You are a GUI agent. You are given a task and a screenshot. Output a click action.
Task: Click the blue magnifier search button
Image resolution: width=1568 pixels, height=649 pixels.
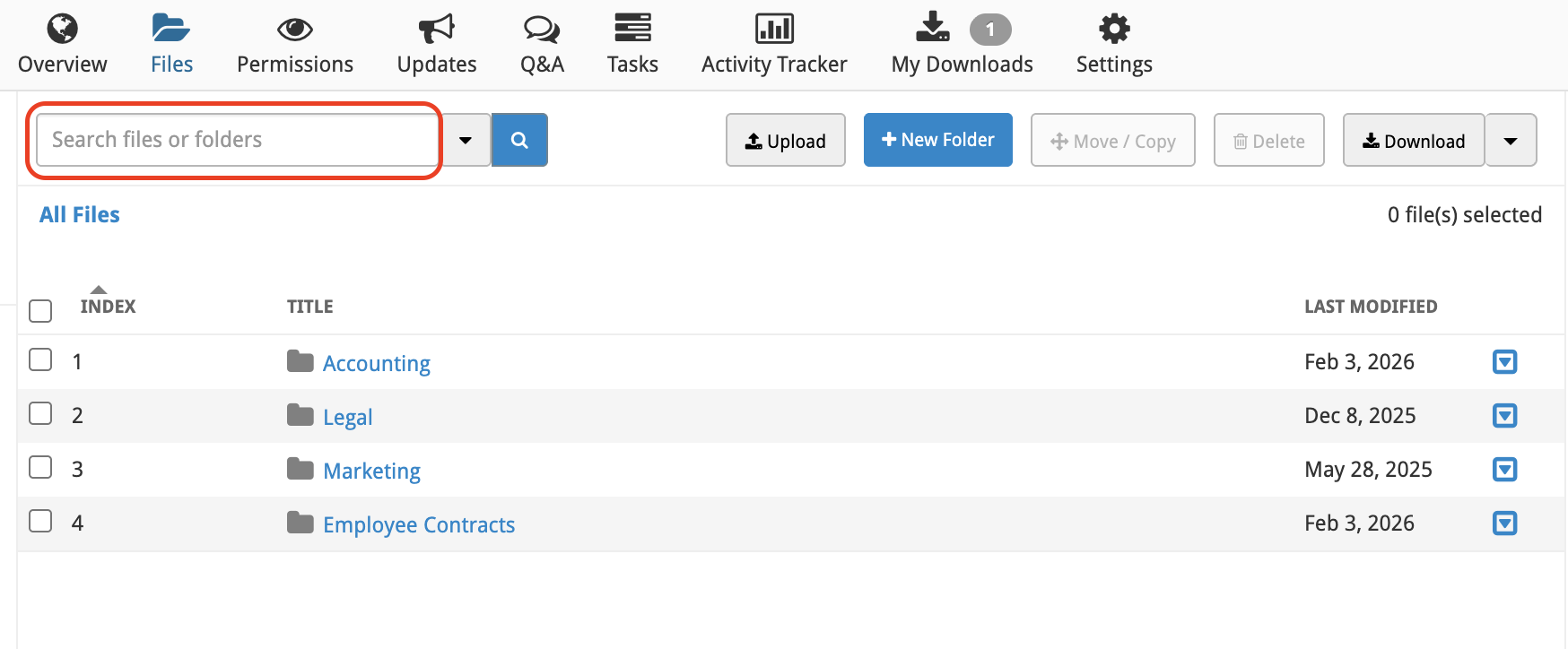click(x=519, y=140)
